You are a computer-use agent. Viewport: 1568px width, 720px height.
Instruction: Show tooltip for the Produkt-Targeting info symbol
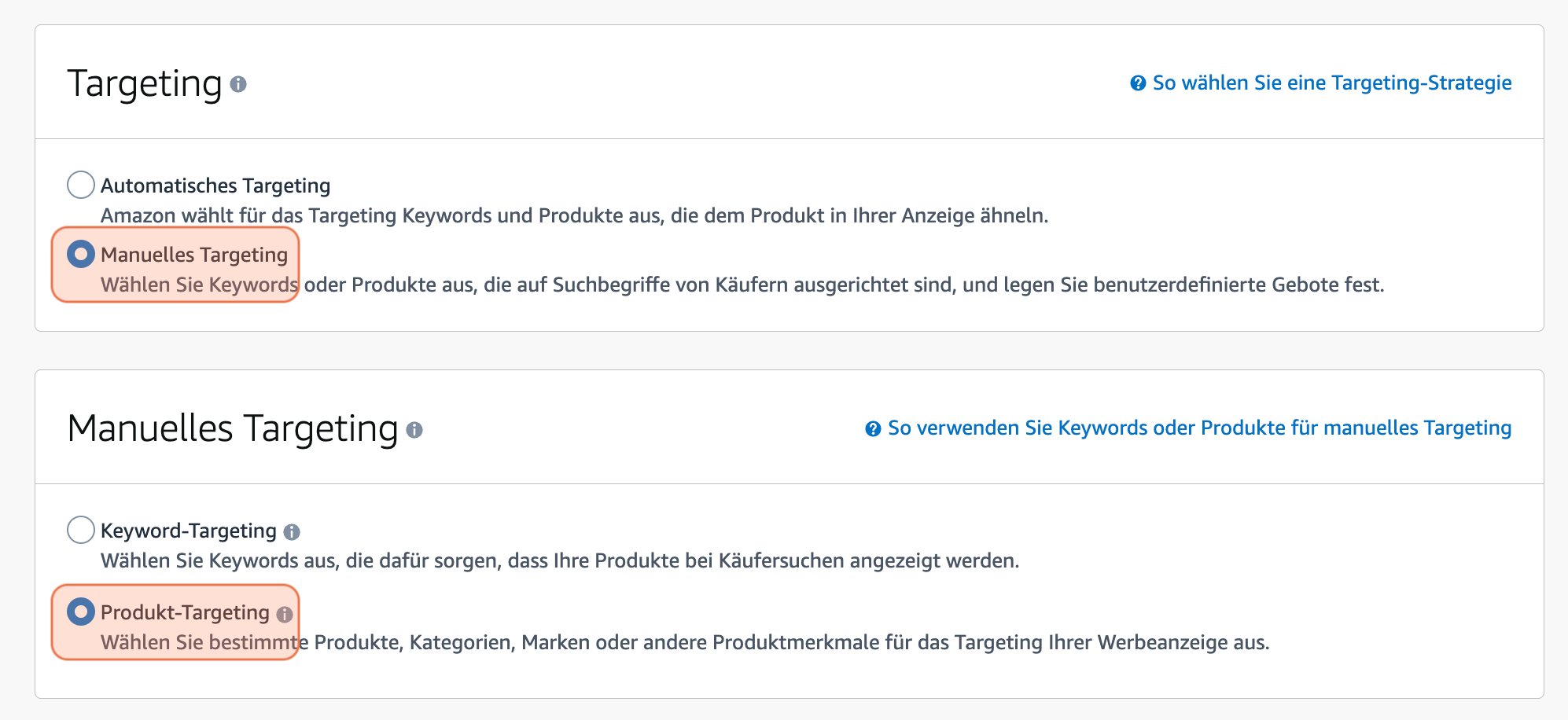coord(285,615)
